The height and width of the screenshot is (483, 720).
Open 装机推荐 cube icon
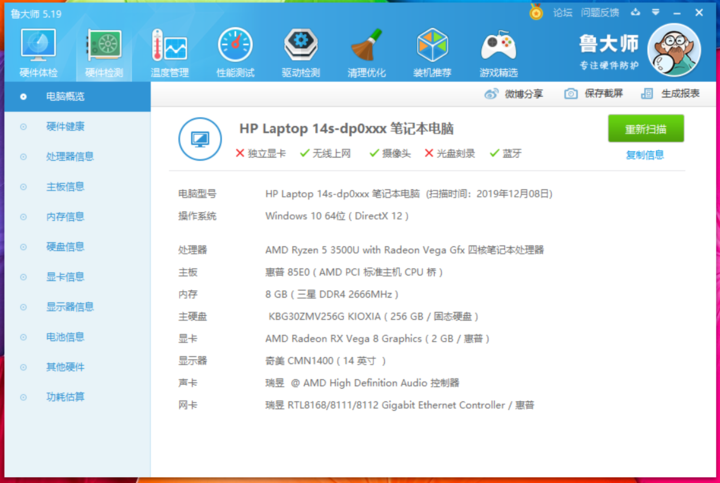(x=432, y=52)
